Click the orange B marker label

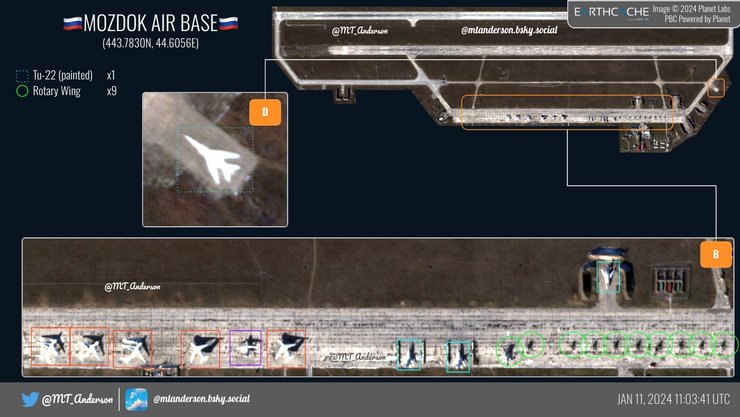coord(715,254)
